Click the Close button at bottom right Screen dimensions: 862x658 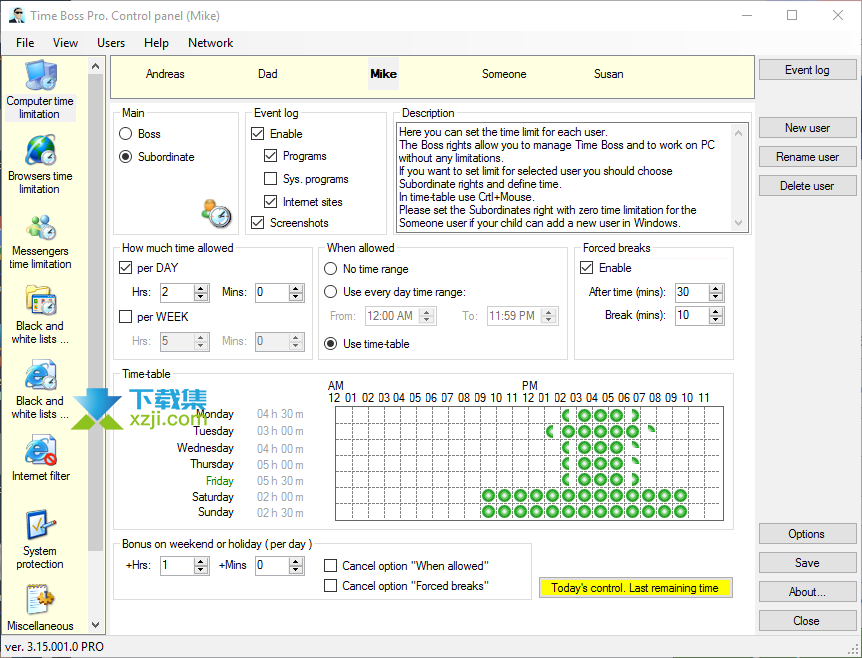pyautogui.click(x=807, y=621)
